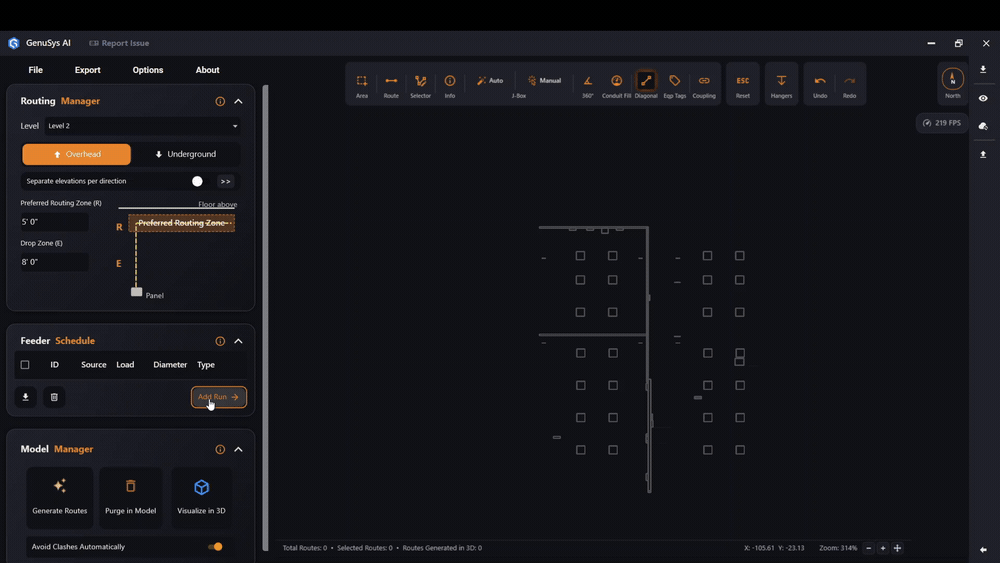
Task: Click the Report Issue link
Action: 119,43
